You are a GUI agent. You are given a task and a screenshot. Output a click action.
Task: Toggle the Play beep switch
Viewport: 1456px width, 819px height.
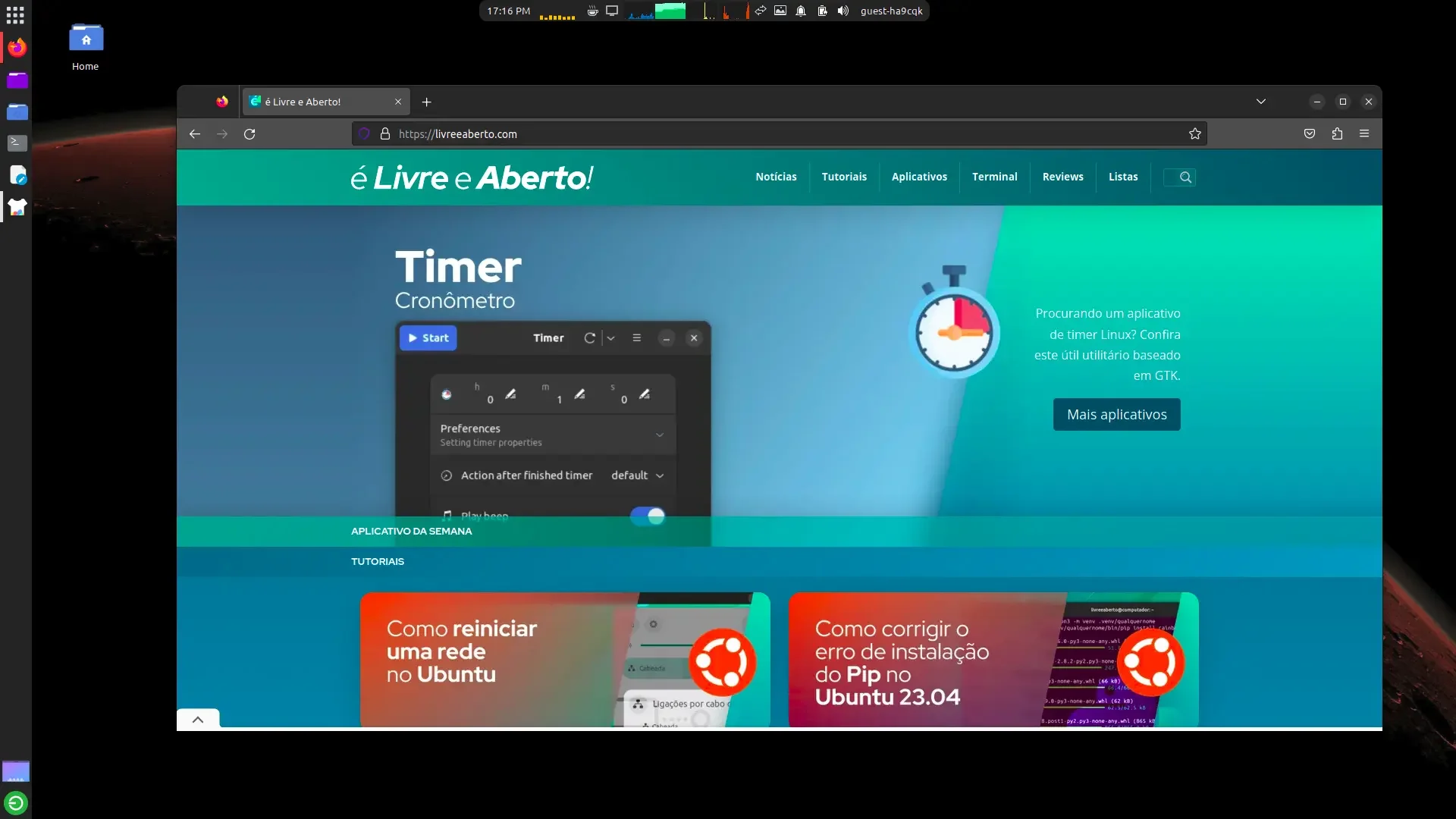648,516
